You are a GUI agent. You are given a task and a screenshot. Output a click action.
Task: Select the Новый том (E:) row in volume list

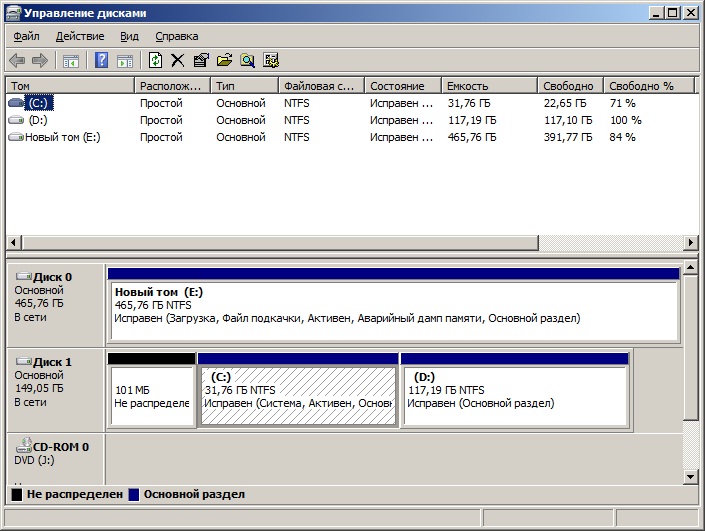coord(62,137)
